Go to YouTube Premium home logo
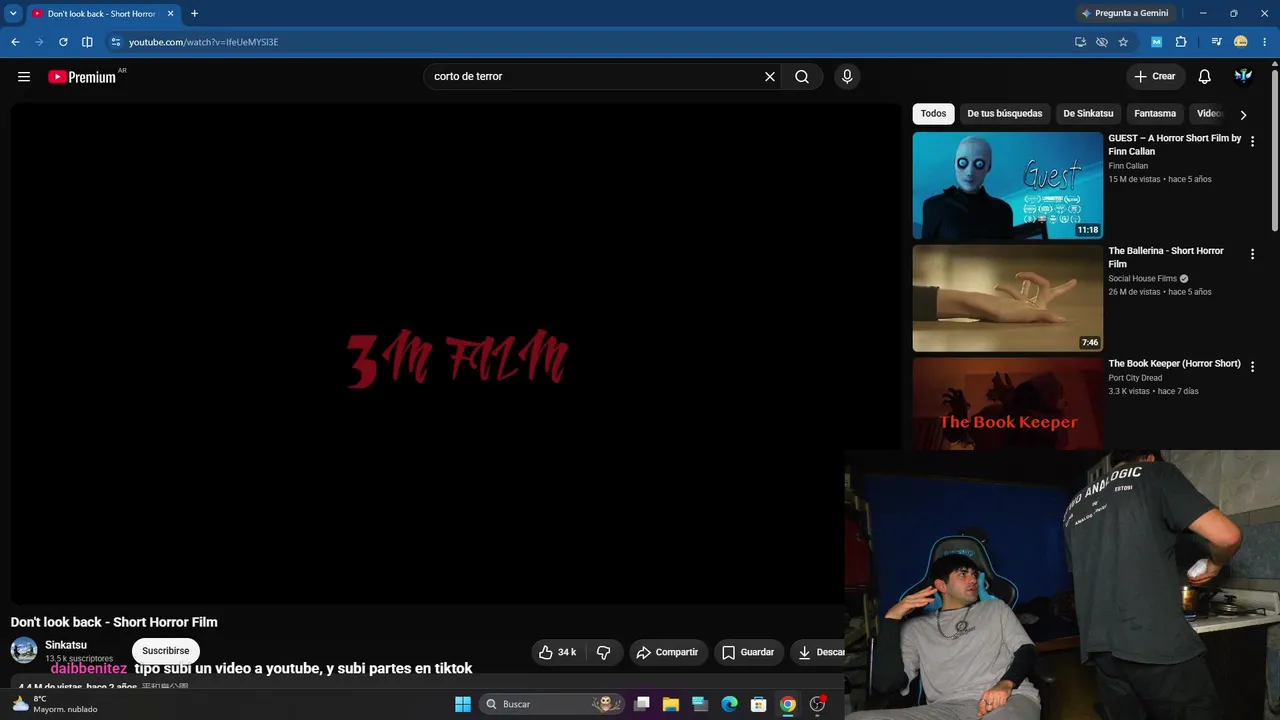Image resolution: width=1280 pixels, height=720 pixels. coord(82,77)
